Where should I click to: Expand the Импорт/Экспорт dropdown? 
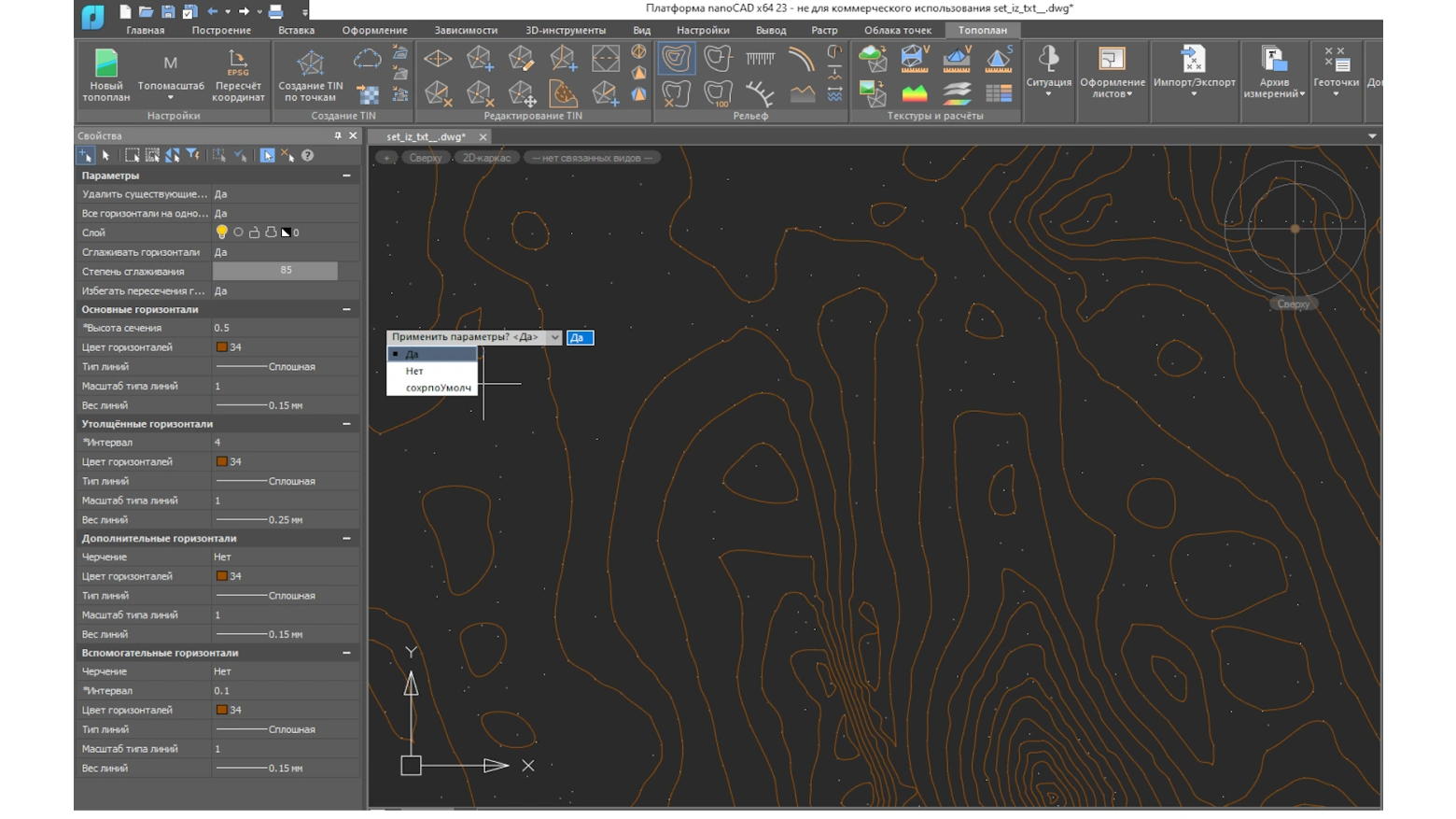click(x=1193, y=93)
